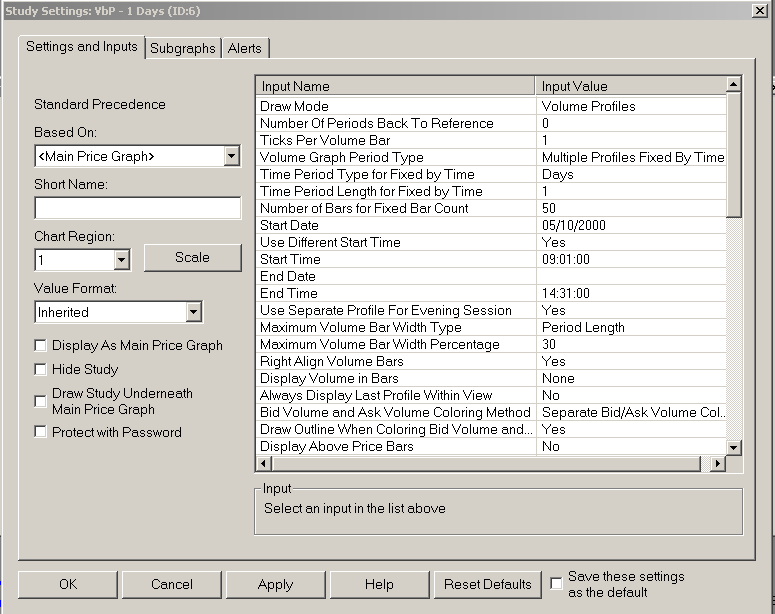Expand the Chart Region dropdown

[121, 260]
